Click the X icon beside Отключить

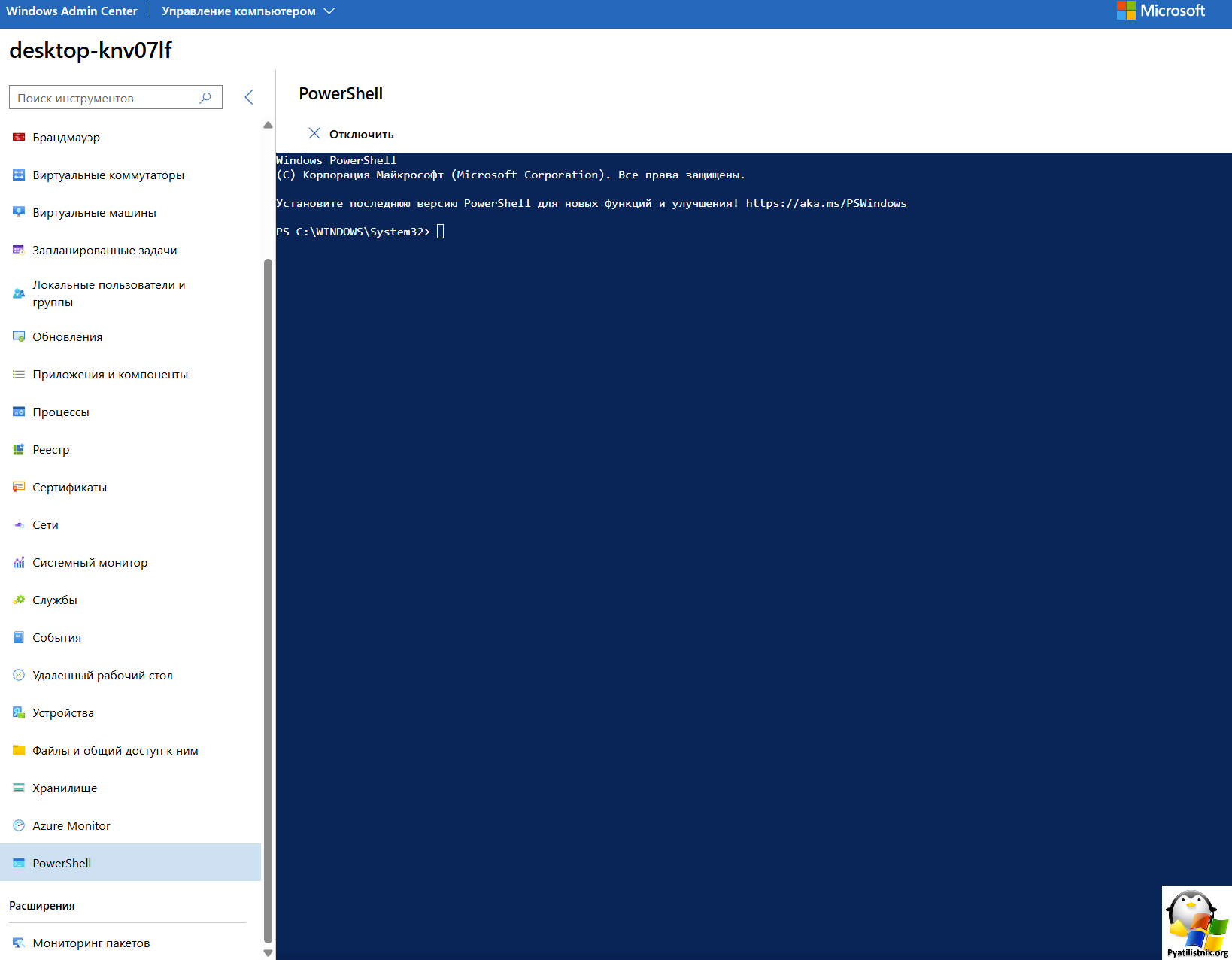click(x=314, y=133)
